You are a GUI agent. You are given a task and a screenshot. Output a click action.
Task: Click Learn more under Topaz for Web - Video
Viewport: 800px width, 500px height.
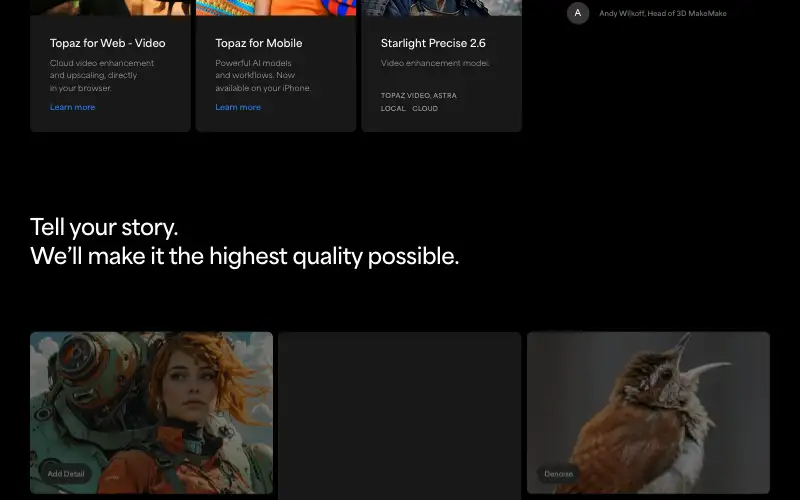click(72, 107)
